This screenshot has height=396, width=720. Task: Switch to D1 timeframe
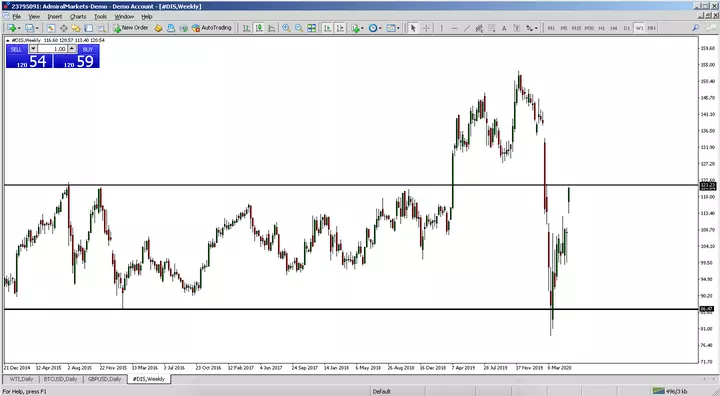[x=627, y=28]
